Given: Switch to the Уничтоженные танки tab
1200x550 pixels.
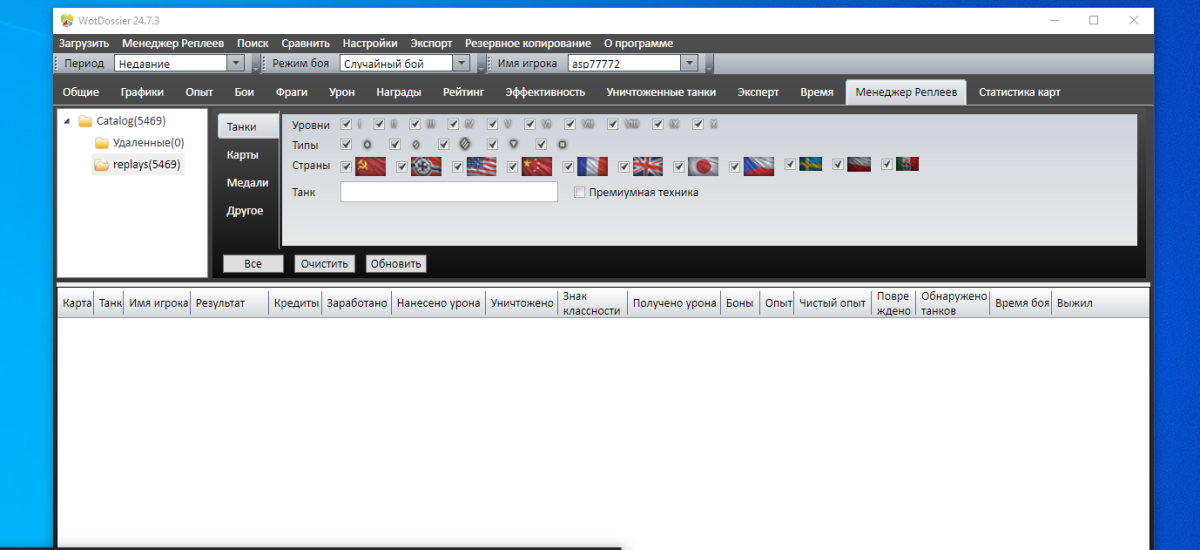Looking at the screenshot, I should coord(661,92).
